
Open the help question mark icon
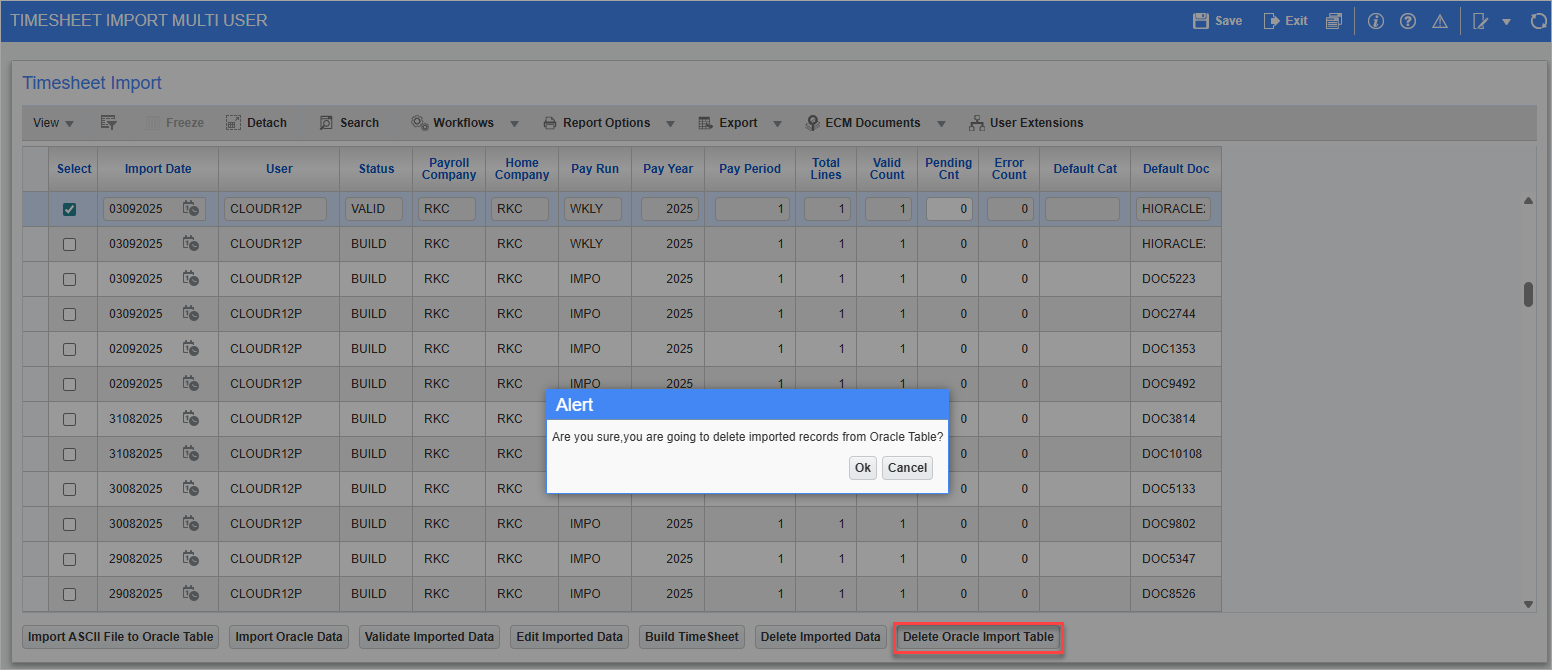[x=1407, y=20]
